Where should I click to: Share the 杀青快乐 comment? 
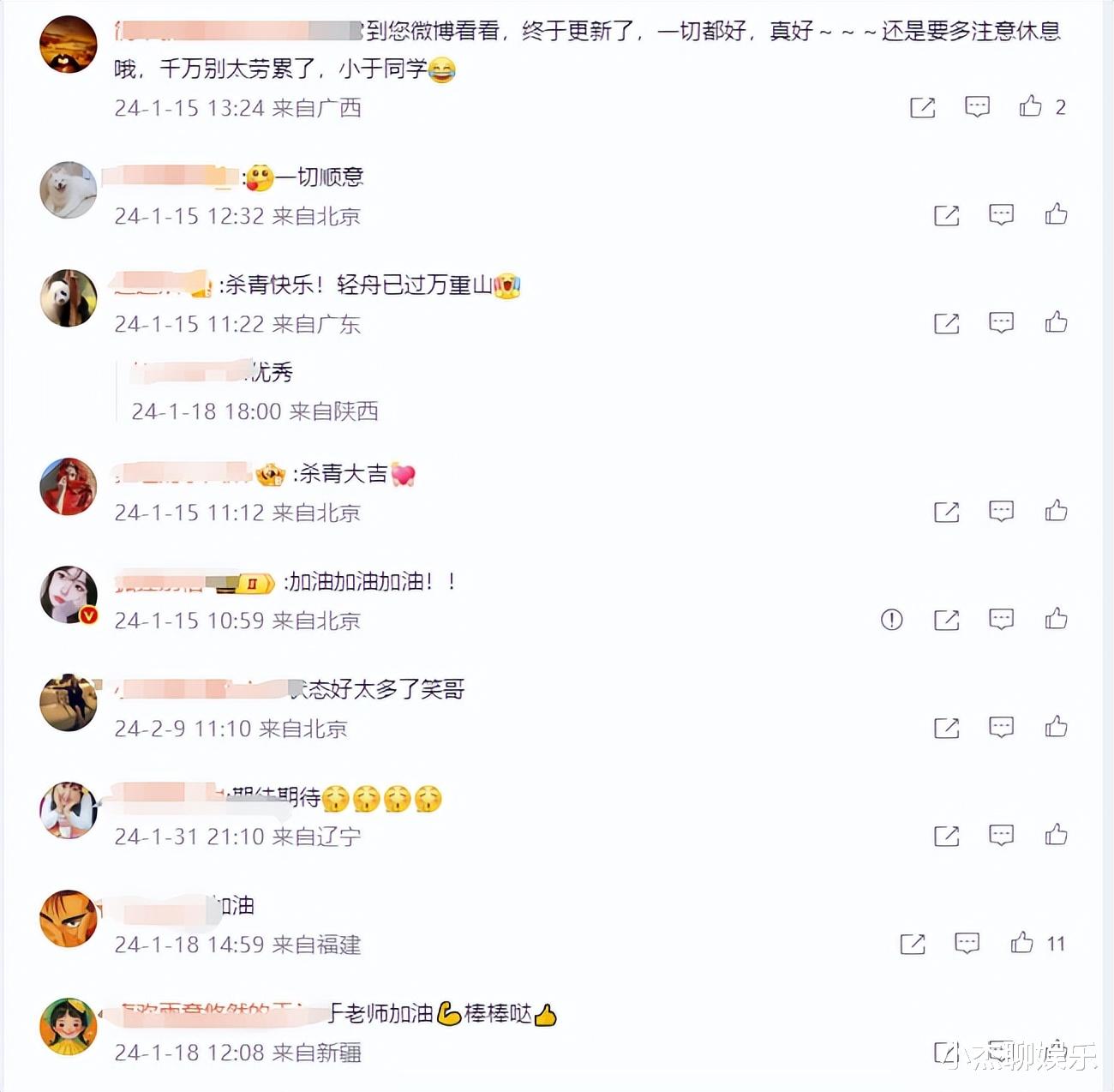946,323
